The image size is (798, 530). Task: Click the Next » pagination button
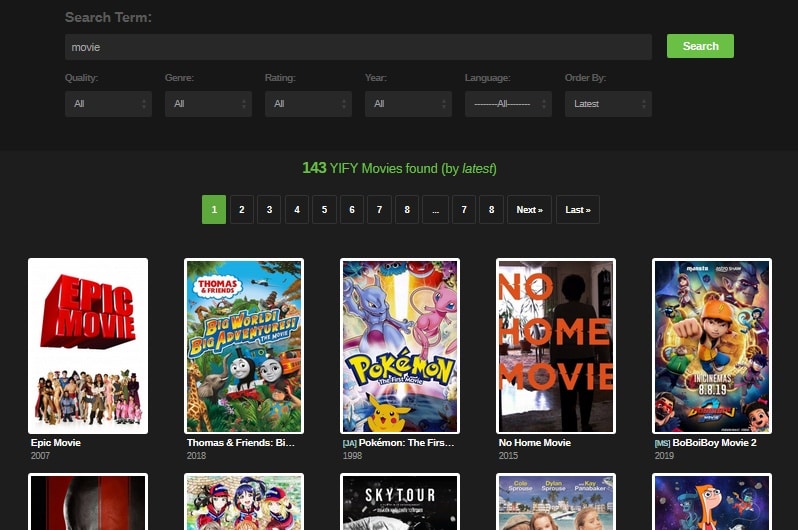[529, 209]
